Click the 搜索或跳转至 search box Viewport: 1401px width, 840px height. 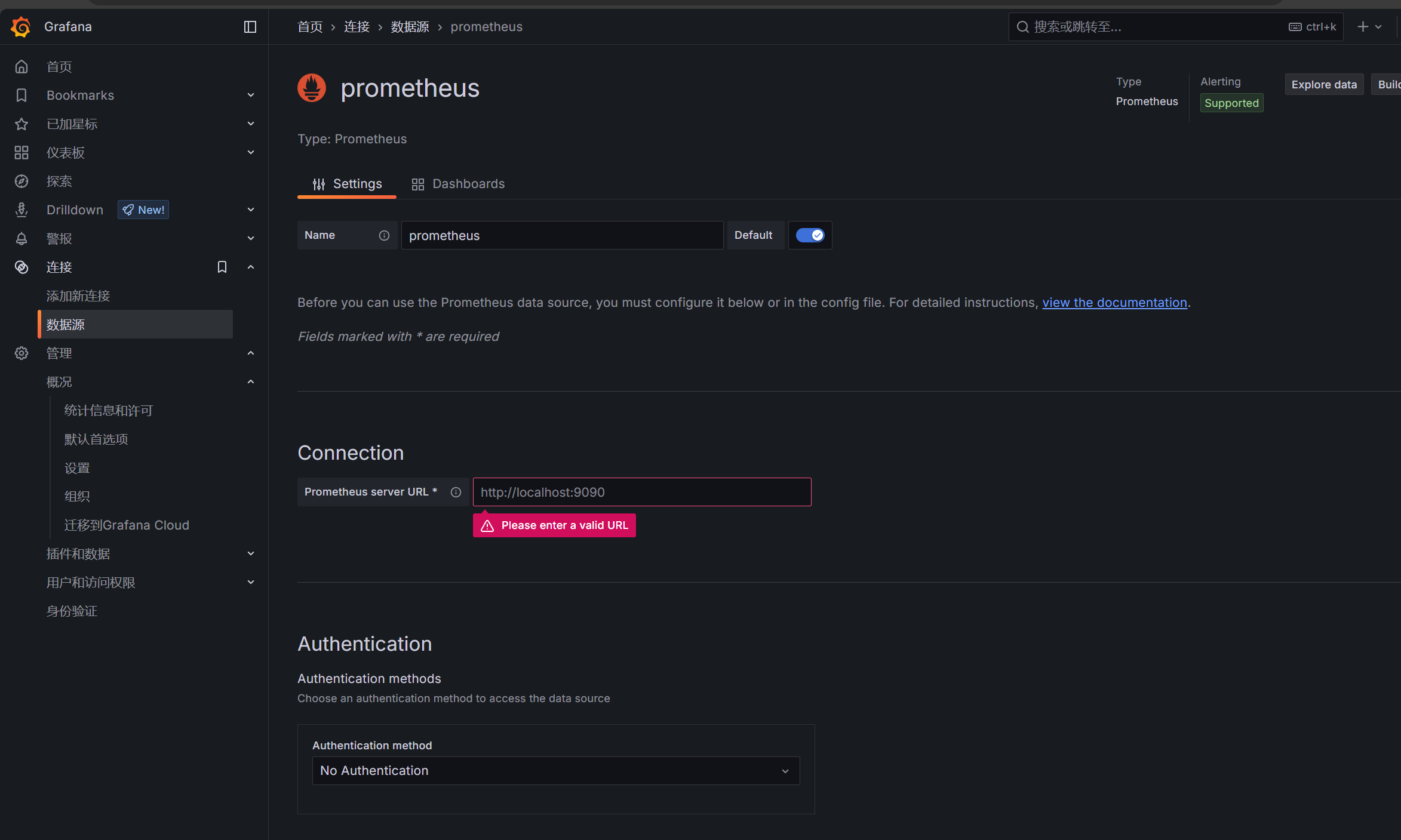click(x=1175, y=27)
